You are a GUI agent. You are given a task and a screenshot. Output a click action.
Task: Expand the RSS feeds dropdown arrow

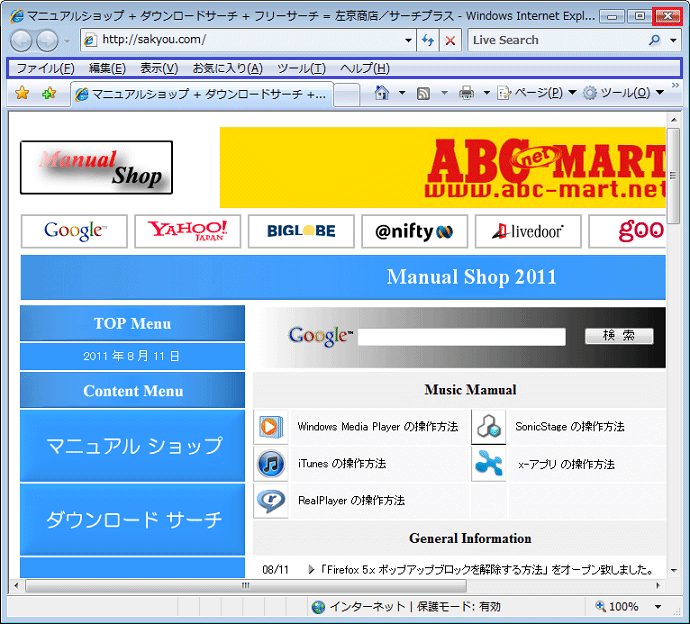(444, 92)
